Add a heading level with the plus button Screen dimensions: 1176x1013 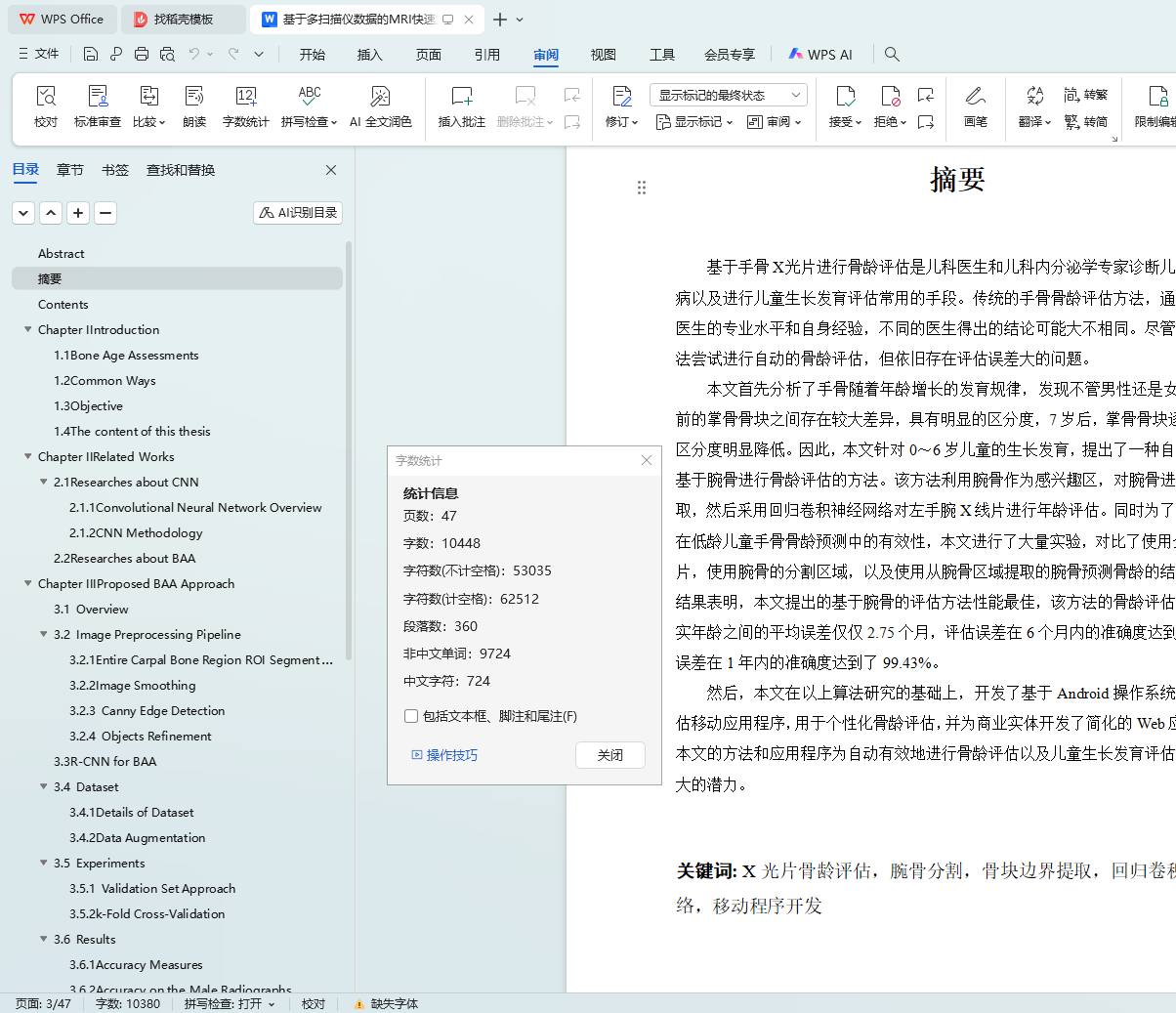[78, 212]
